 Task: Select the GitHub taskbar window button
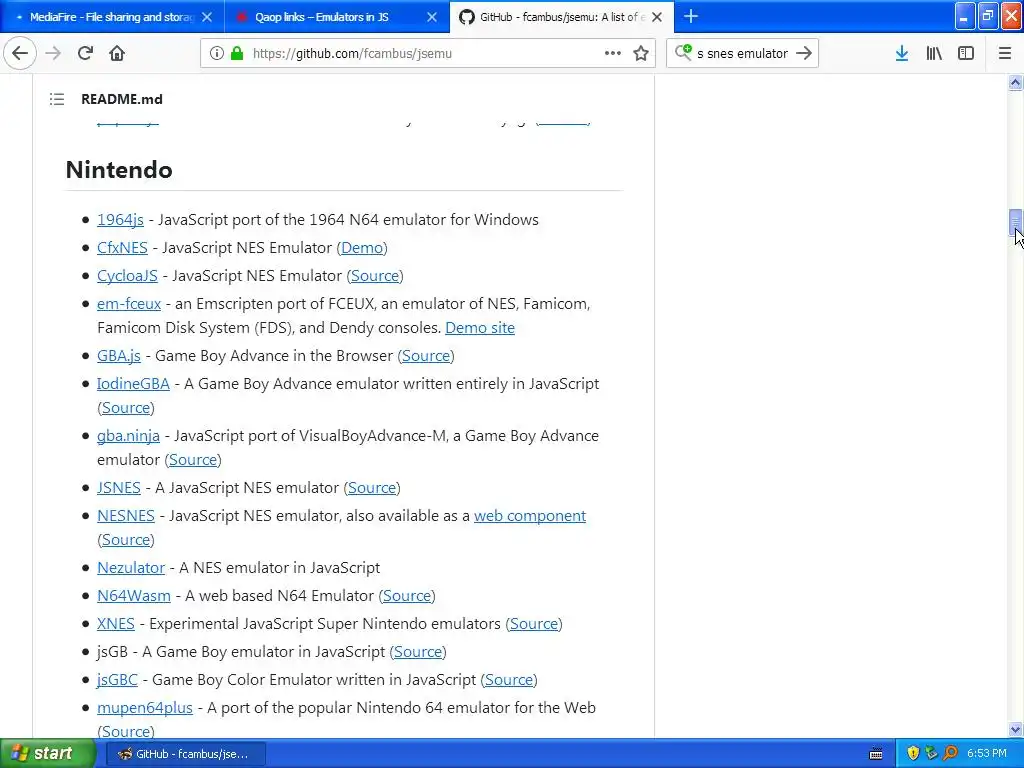coord(185,754)
